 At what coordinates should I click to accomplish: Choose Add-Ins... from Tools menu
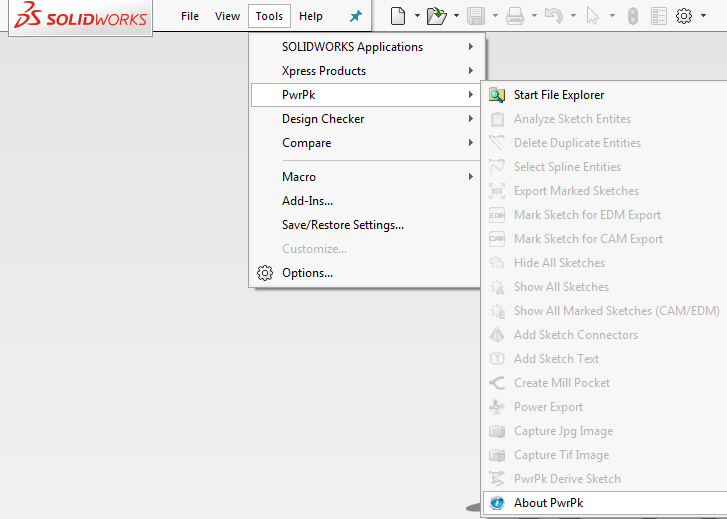(x=367, y=201)
